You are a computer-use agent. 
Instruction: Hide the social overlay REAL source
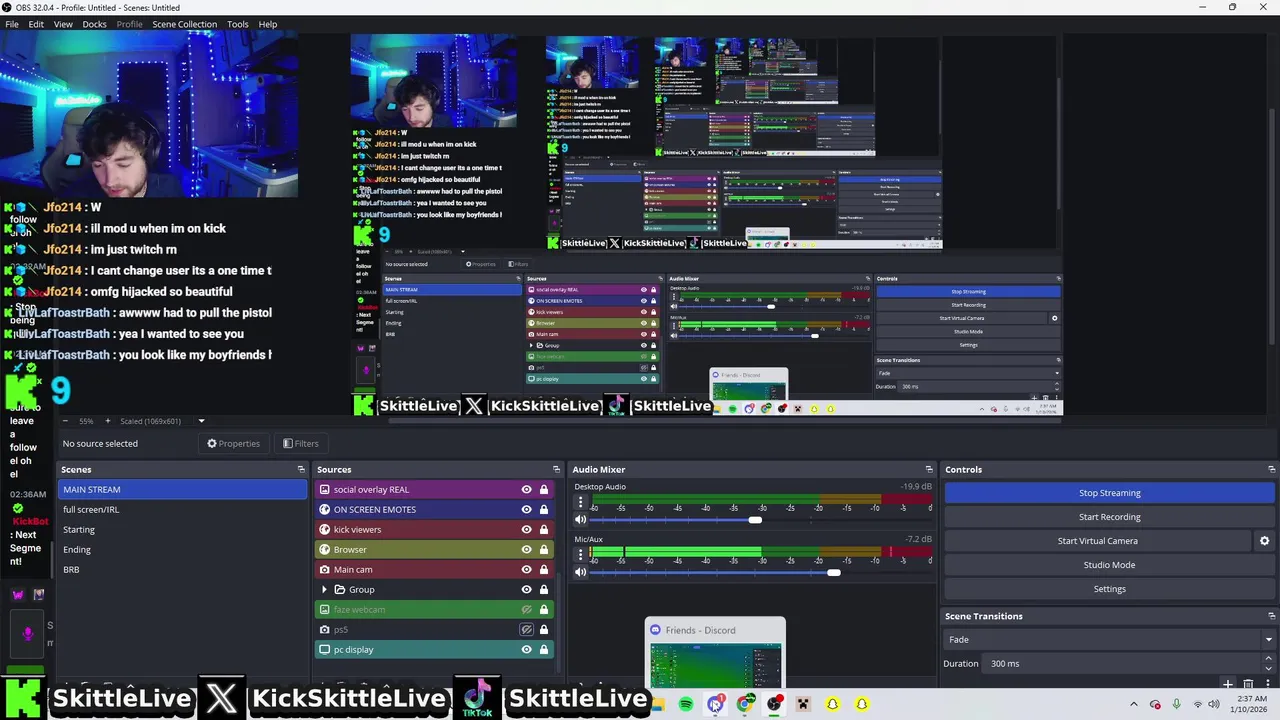[x=526, y=490]
